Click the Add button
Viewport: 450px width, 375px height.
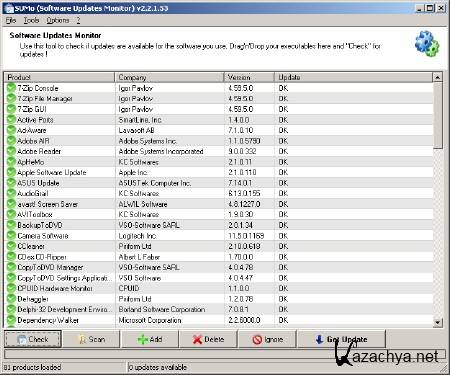tap(150, 339)
